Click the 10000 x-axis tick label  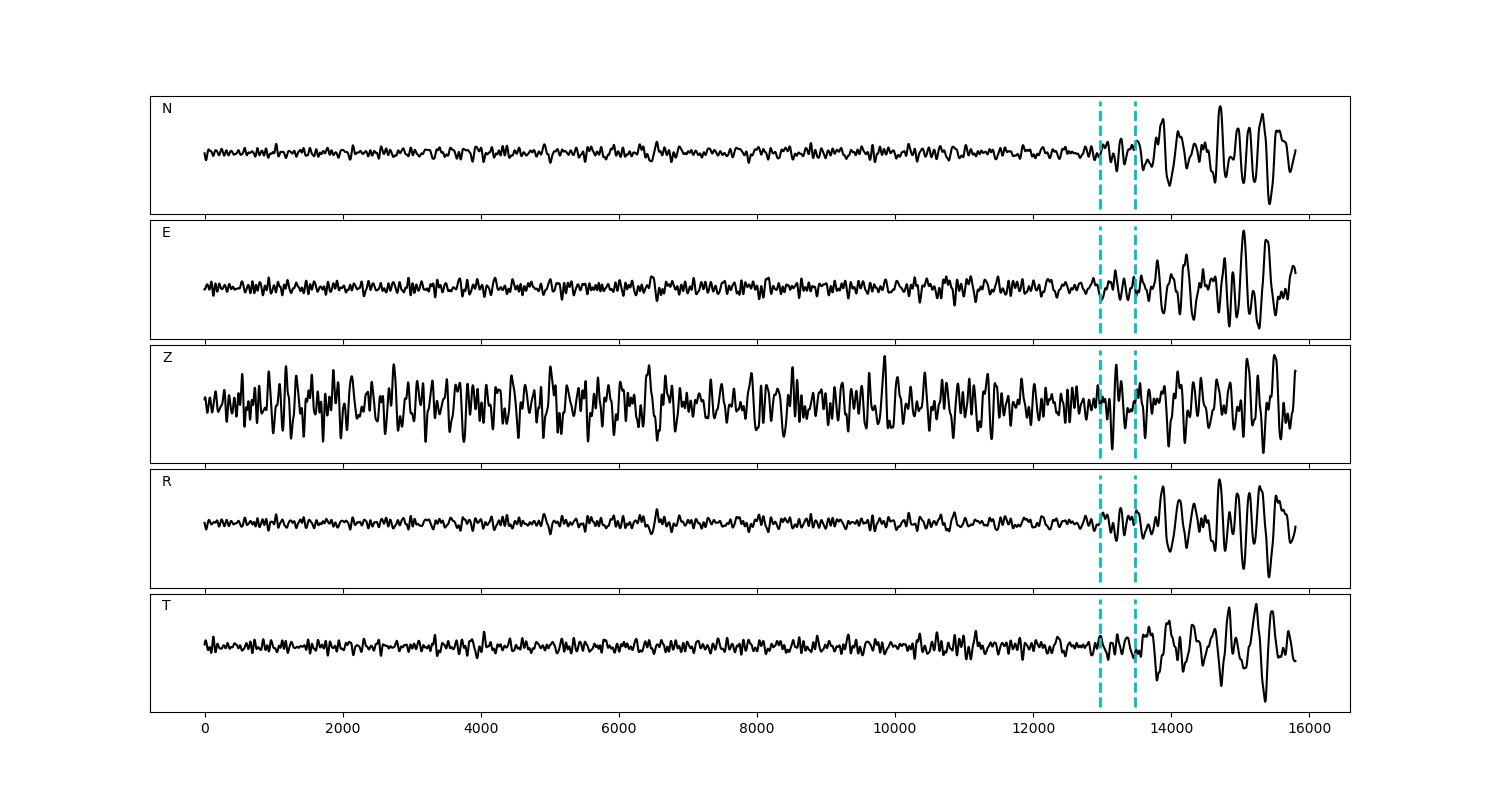tap(895, 730)
